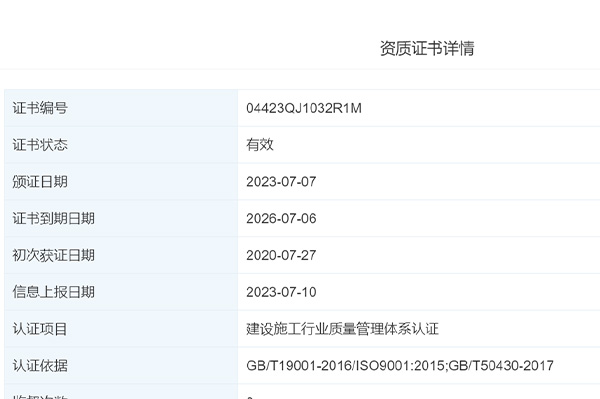
Task: Select the 有效 status value
Action: [x=260, y=145]
